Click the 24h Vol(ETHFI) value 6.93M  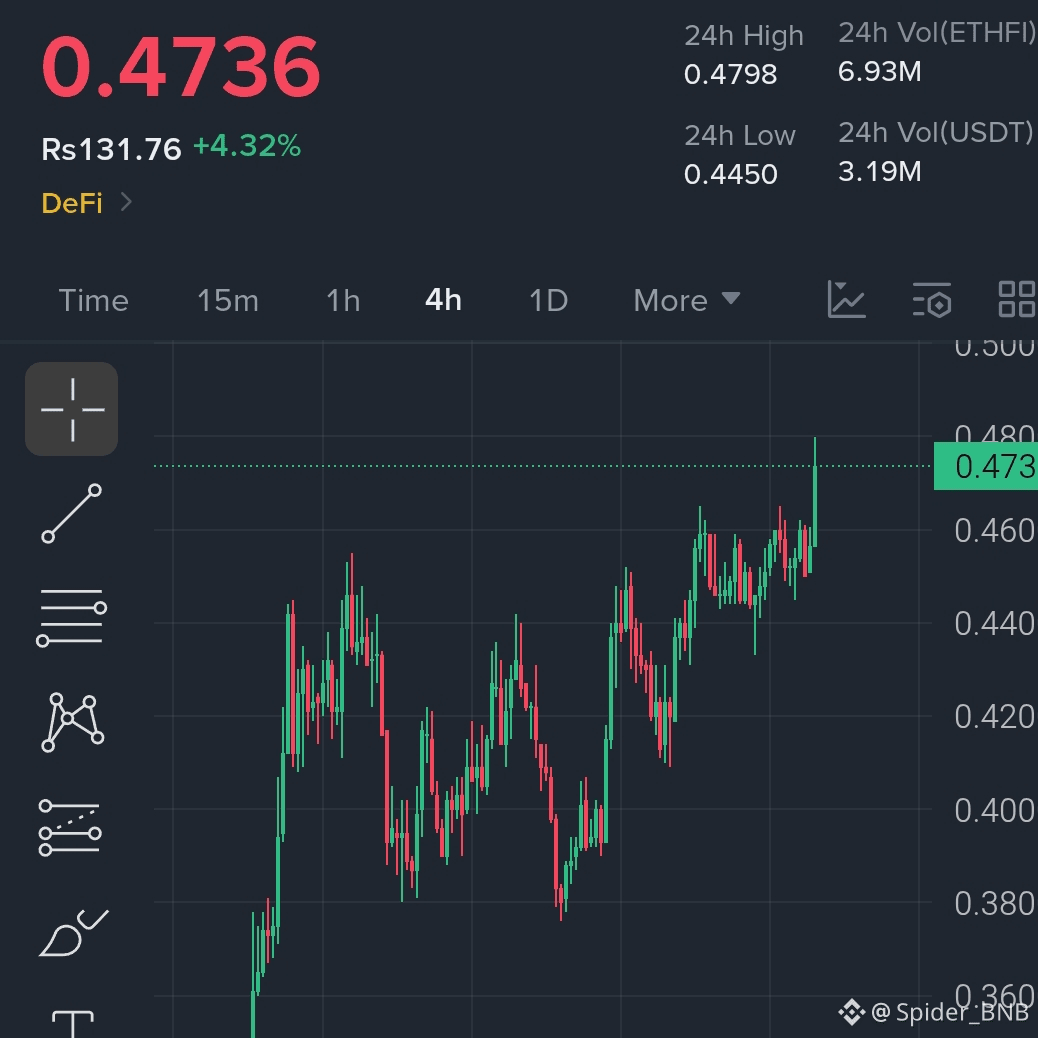pyautogui.click(x=879, y=71)
